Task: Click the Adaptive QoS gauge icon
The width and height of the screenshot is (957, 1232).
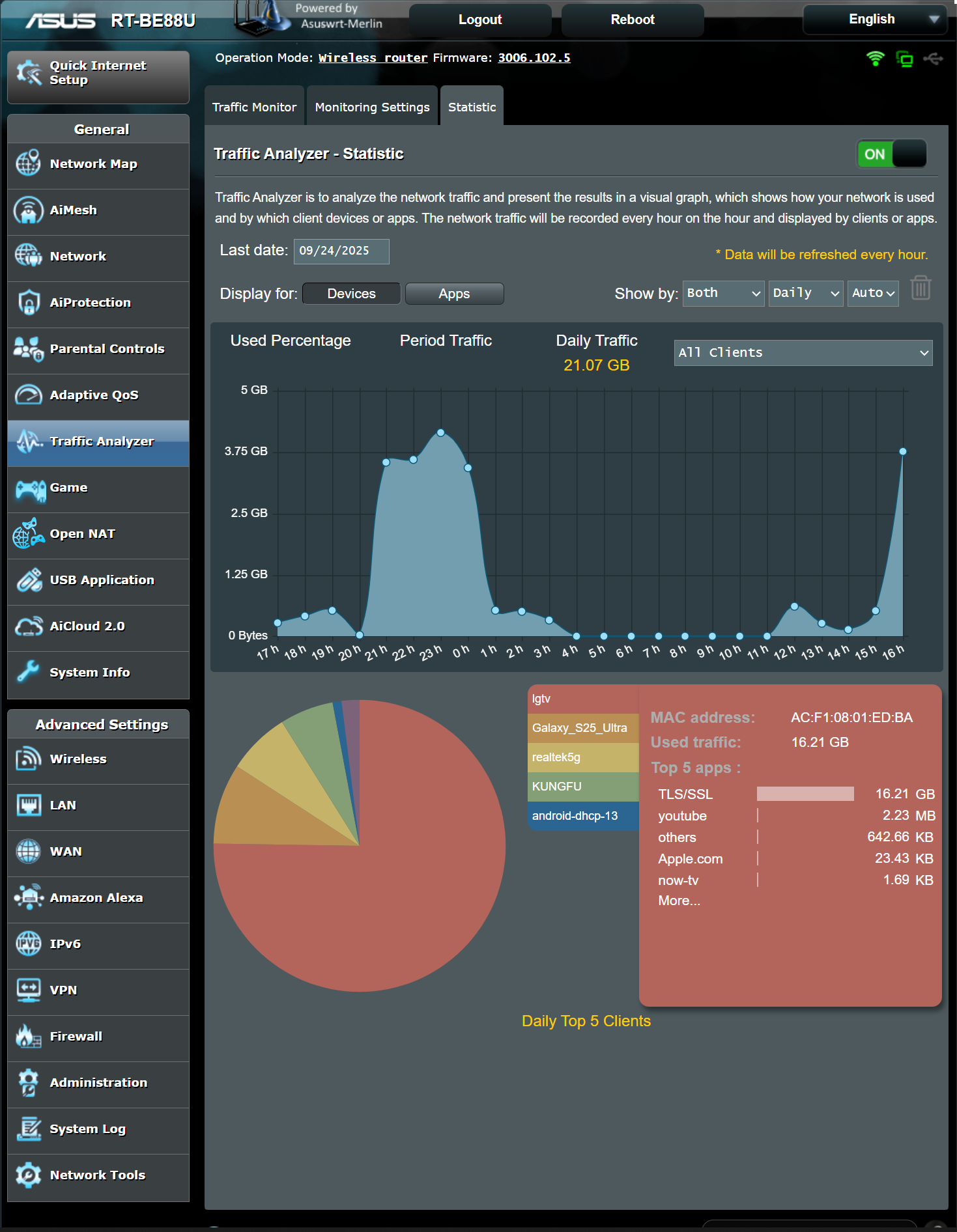Action: pos(28,395)
